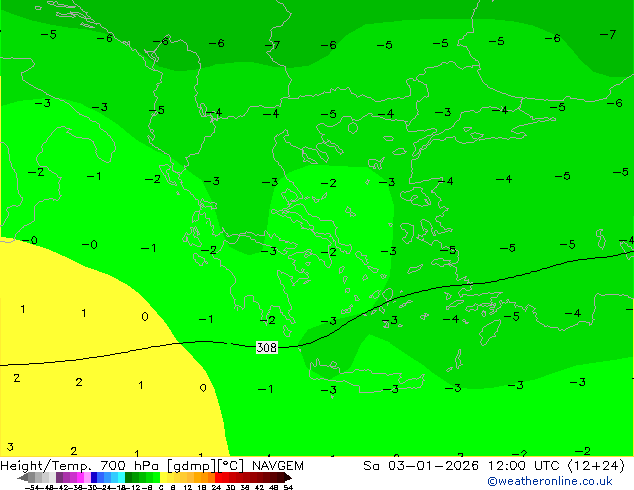Click the gray left arrow of legend
Viewport: 634px width, 490px height.
click(x=23, y=477)
